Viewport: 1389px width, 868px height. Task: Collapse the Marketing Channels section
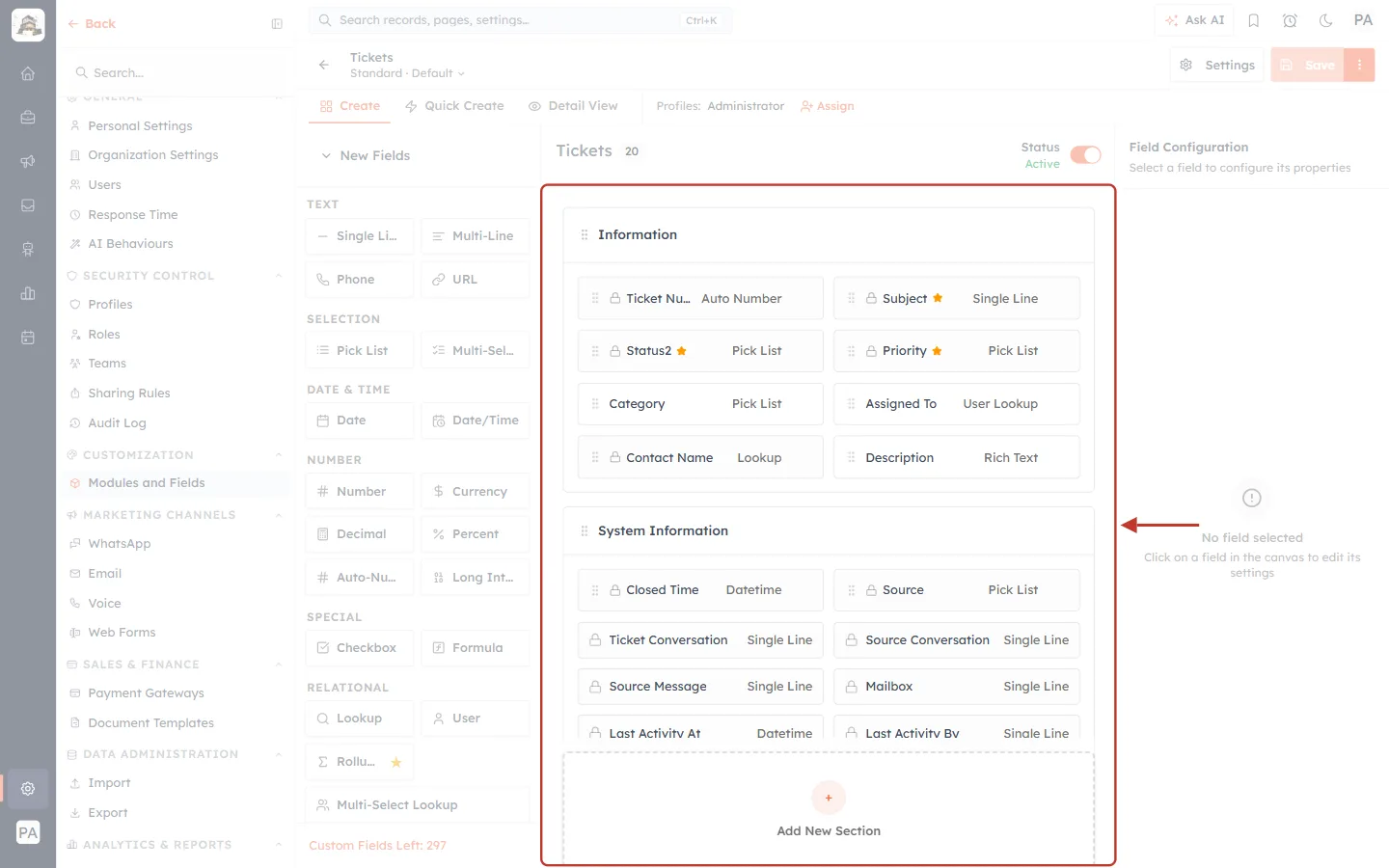[x=279, y=515]
